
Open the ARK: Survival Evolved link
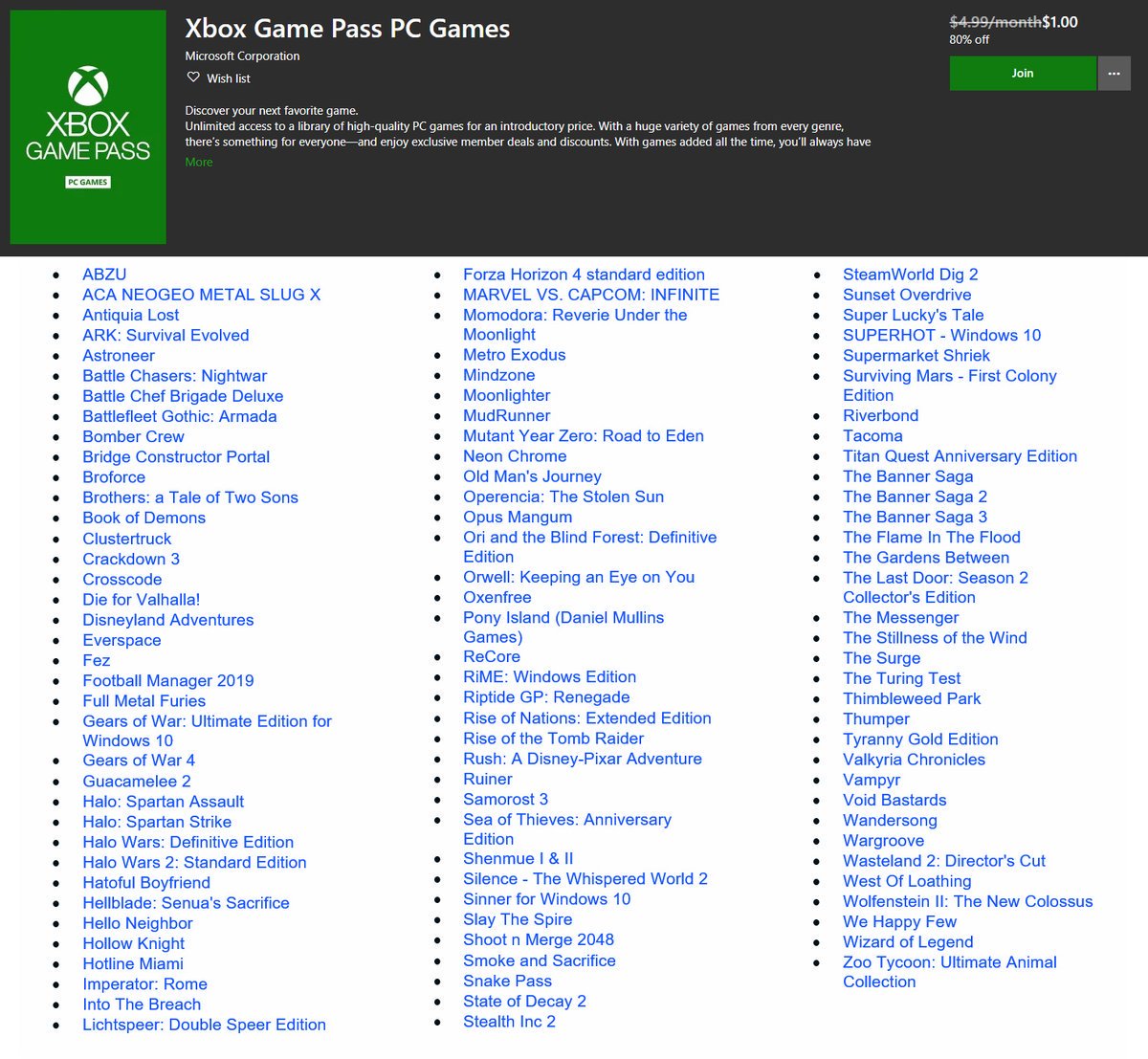(x=166, y=335)
